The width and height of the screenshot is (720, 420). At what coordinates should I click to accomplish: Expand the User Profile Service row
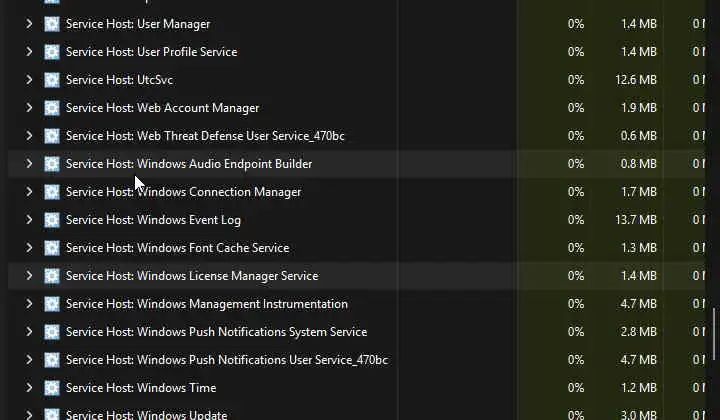click(x=29, y=52)
